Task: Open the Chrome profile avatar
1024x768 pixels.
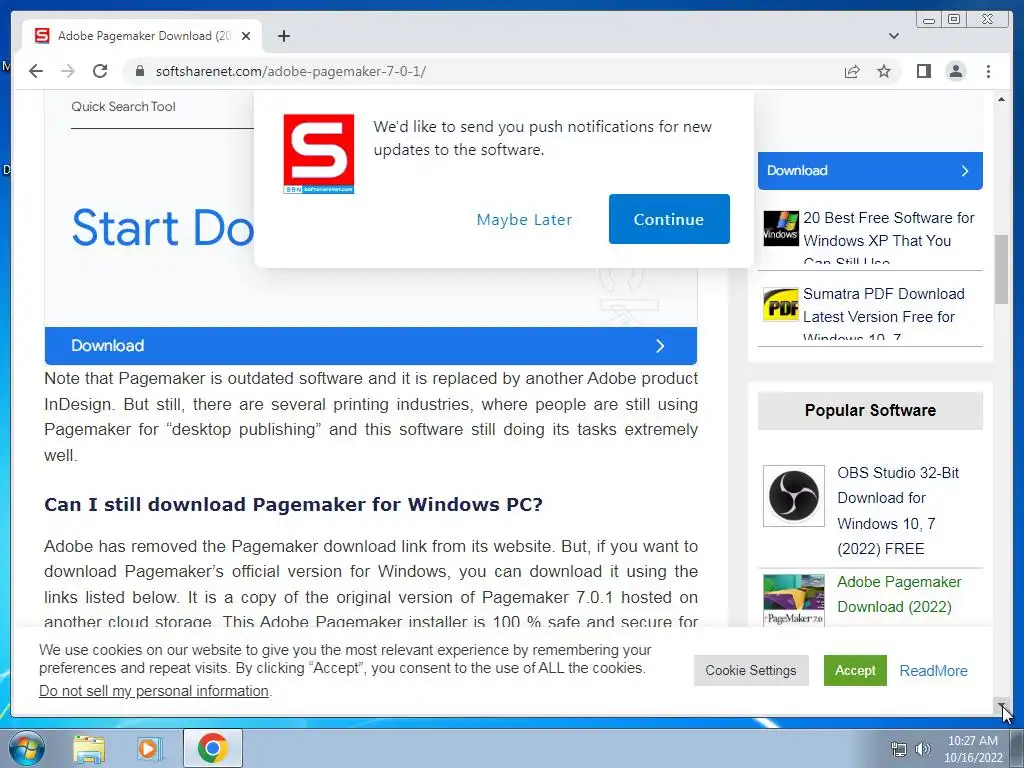Action: (x=955, y=71)
